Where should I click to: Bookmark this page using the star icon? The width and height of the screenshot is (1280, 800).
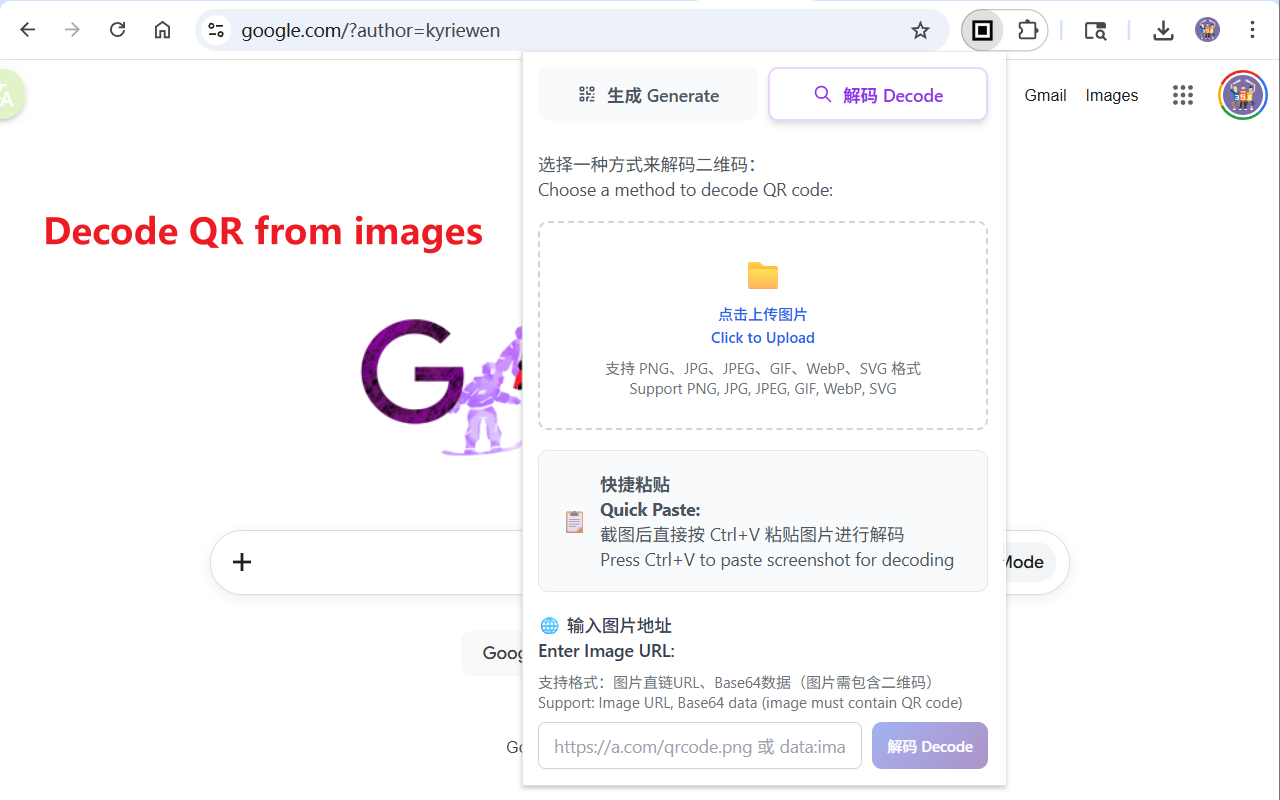pyautogui.click(x=920, y=30)
